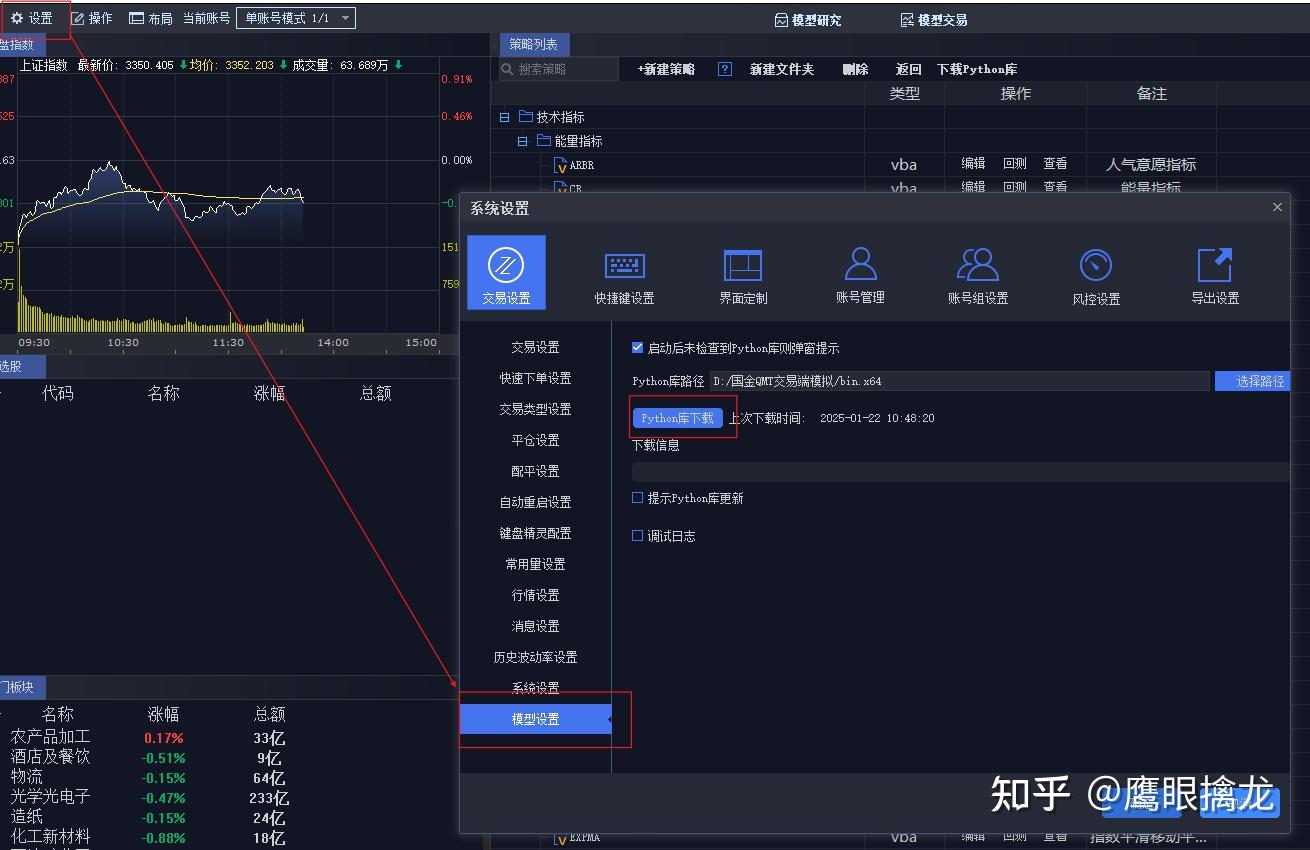This screenshot has width=1310, height=850.
Task: Uncheck the Python库弹窗提示 checkbox
Action: pos(637,348)
